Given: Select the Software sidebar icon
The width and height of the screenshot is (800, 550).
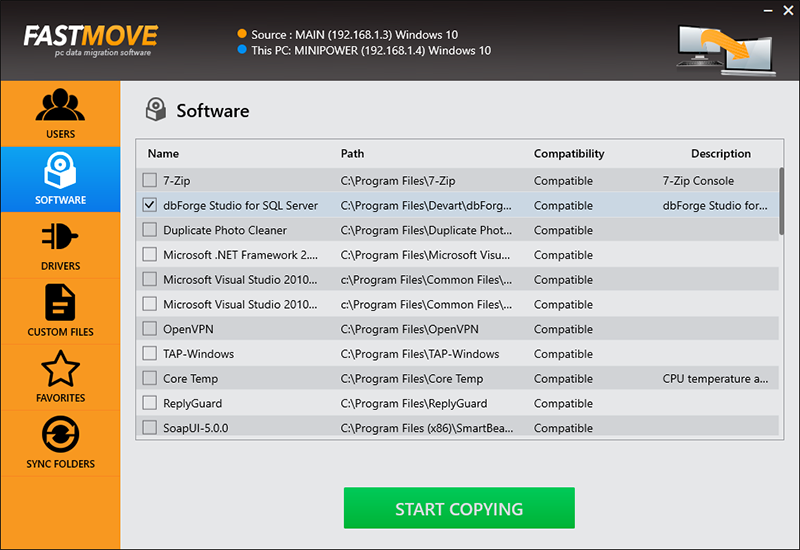Looking at the screenshot, I should [x=60, y=169].
